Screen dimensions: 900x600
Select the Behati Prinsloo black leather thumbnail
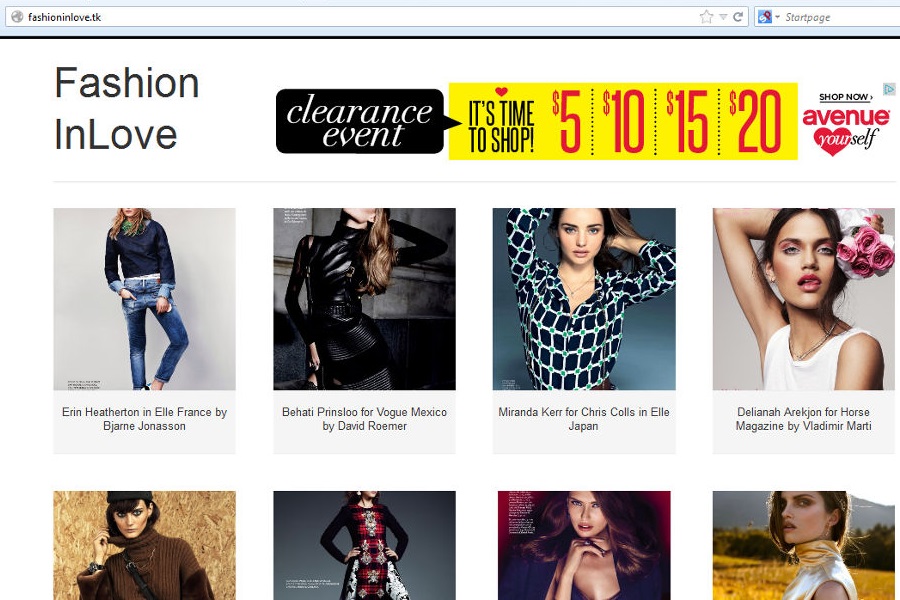pyautogui.click(x=364, y=299)
